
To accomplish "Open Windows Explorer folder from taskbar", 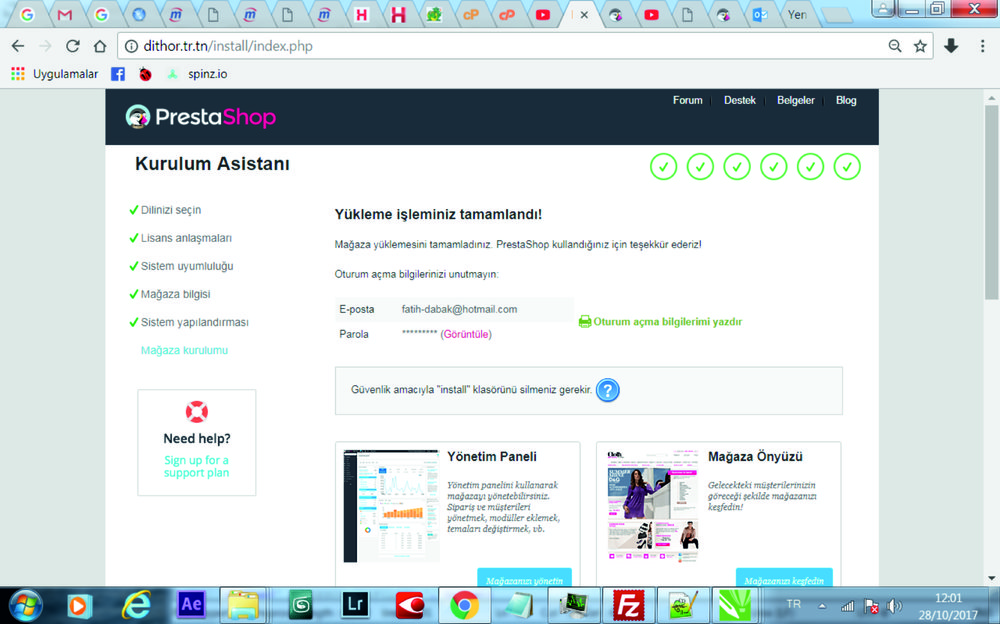I will 243,605.
